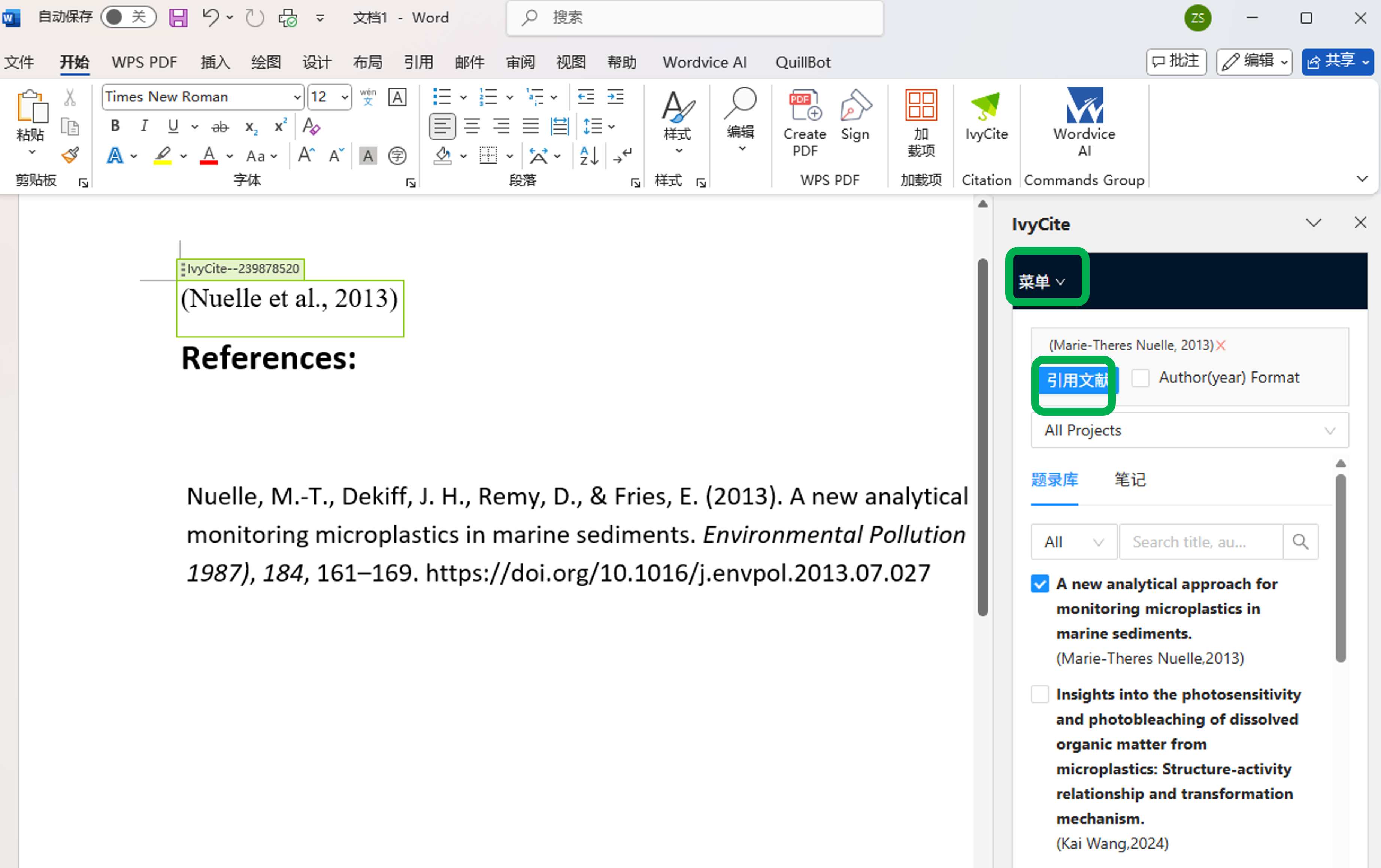This screenshot has width=1381, height=868.
Task: Apply red font color
Action: 209,155
